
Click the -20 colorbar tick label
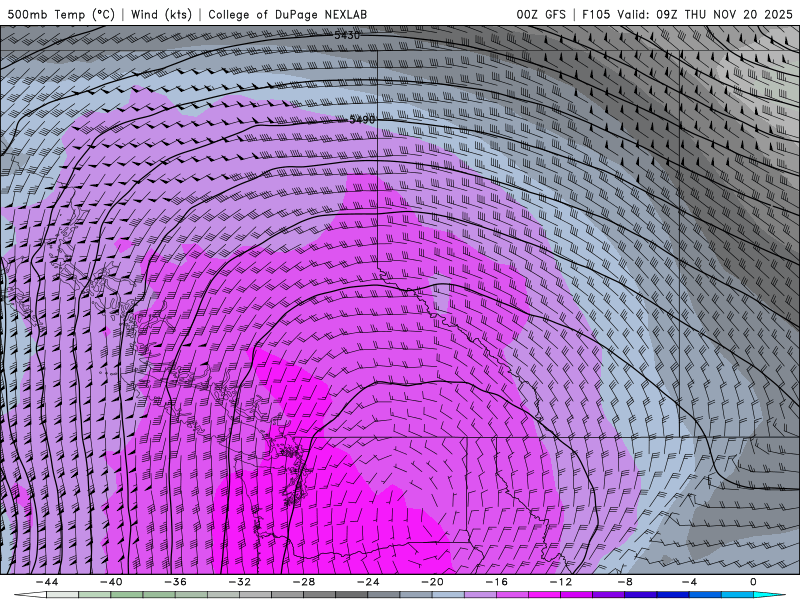point(432,582)
